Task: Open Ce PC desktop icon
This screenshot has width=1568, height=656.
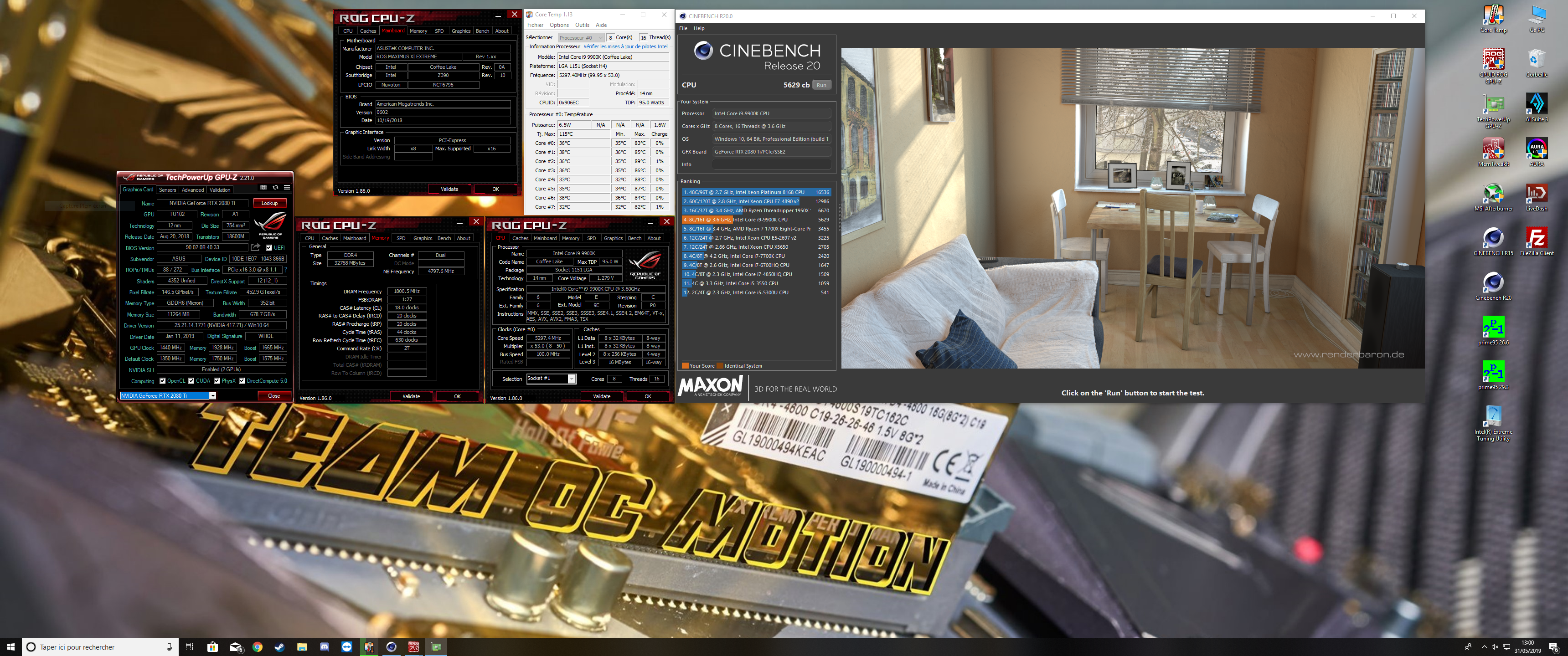Action: 1537,19
